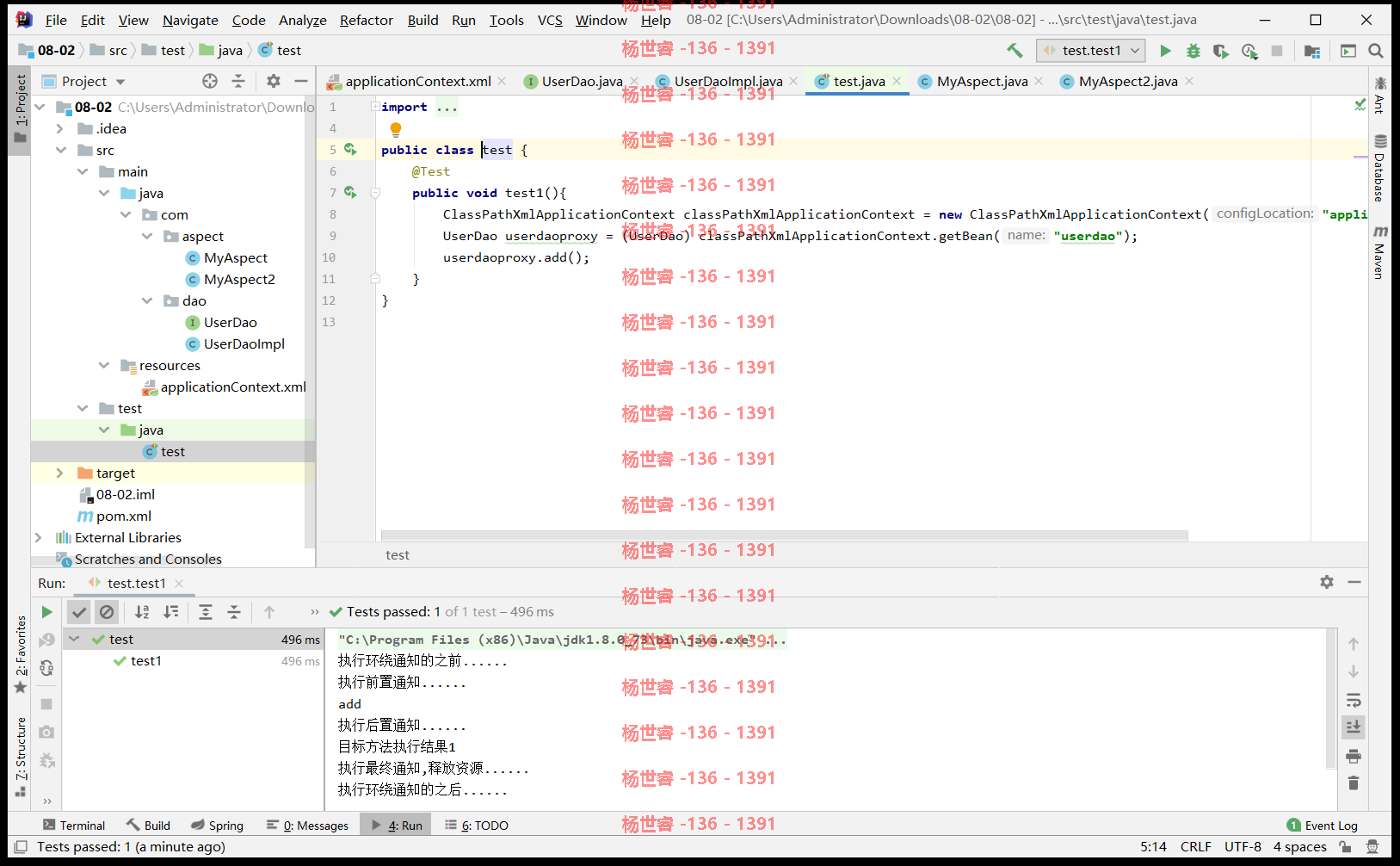Open the 0: Messages tool window
The width and height of the screenshot is (1400, 866).
(x=307, y=826)
